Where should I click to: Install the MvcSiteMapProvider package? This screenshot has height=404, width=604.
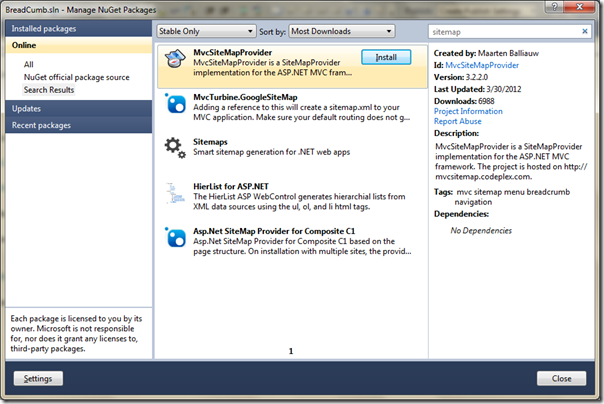[386, 57]
